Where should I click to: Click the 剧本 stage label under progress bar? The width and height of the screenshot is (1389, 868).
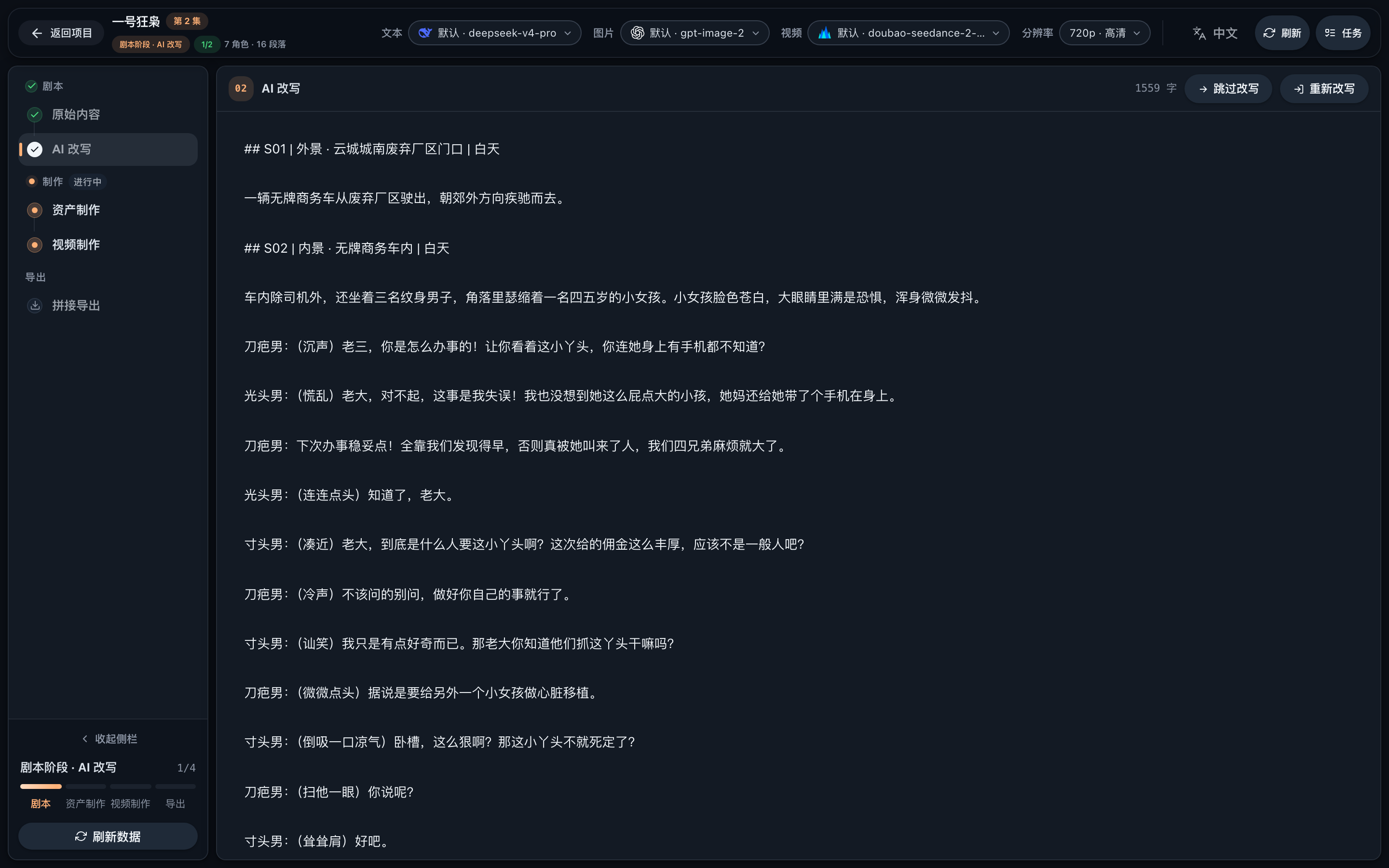click(x=40, y=804)
